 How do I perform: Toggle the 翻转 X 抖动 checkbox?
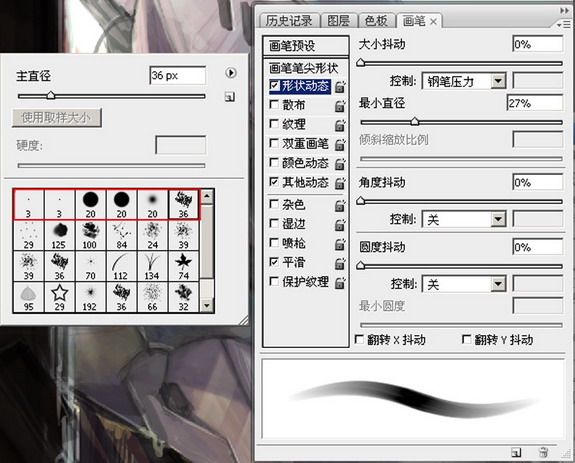point(360,339)
